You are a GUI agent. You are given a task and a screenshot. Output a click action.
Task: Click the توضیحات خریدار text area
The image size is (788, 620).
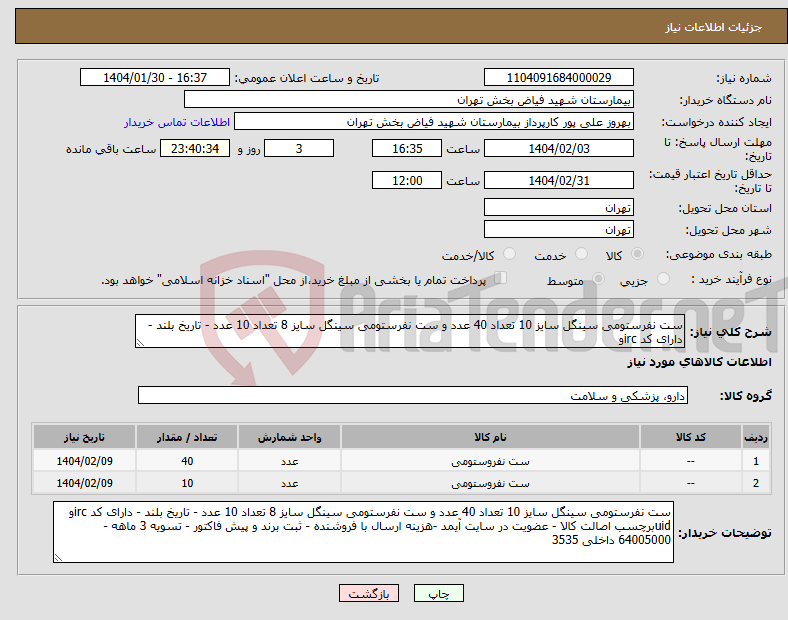click(x=363, y=532)
